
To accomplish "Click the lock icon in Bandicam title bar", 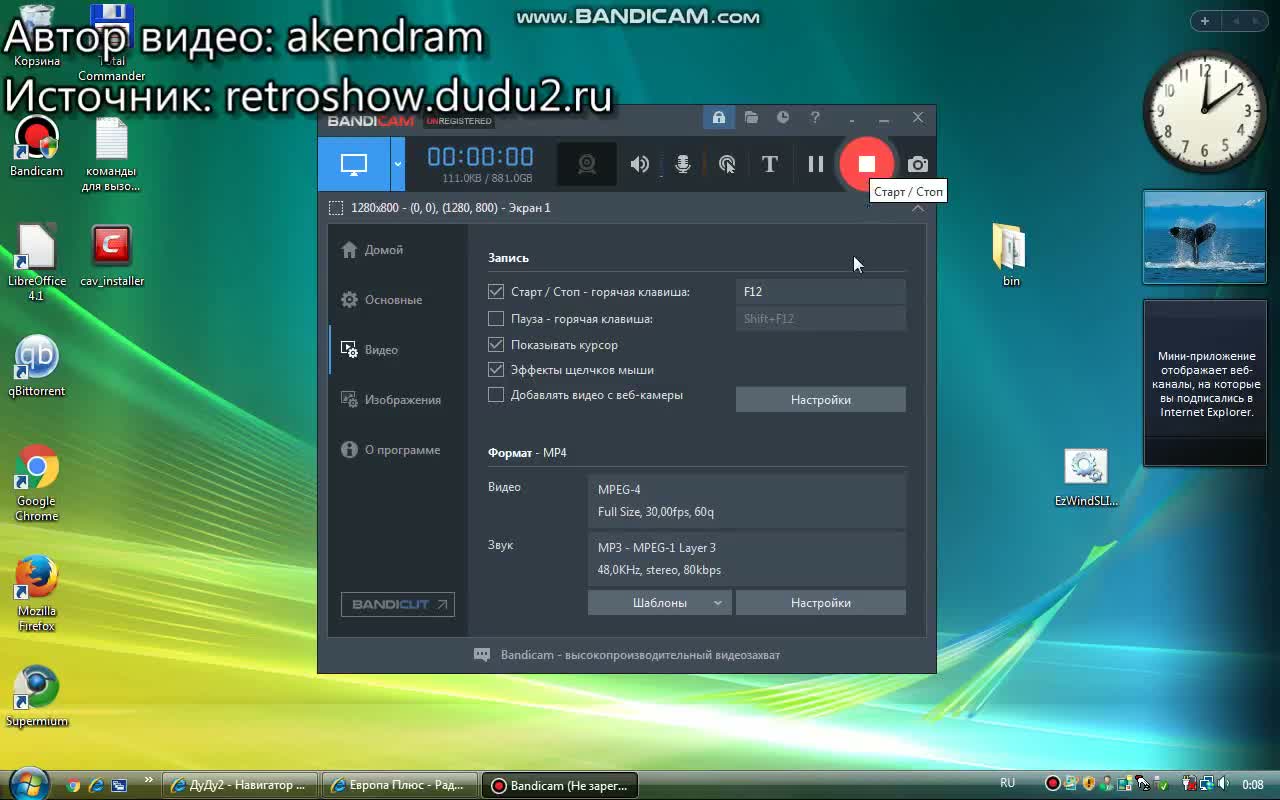I will (x=718, y=118).
